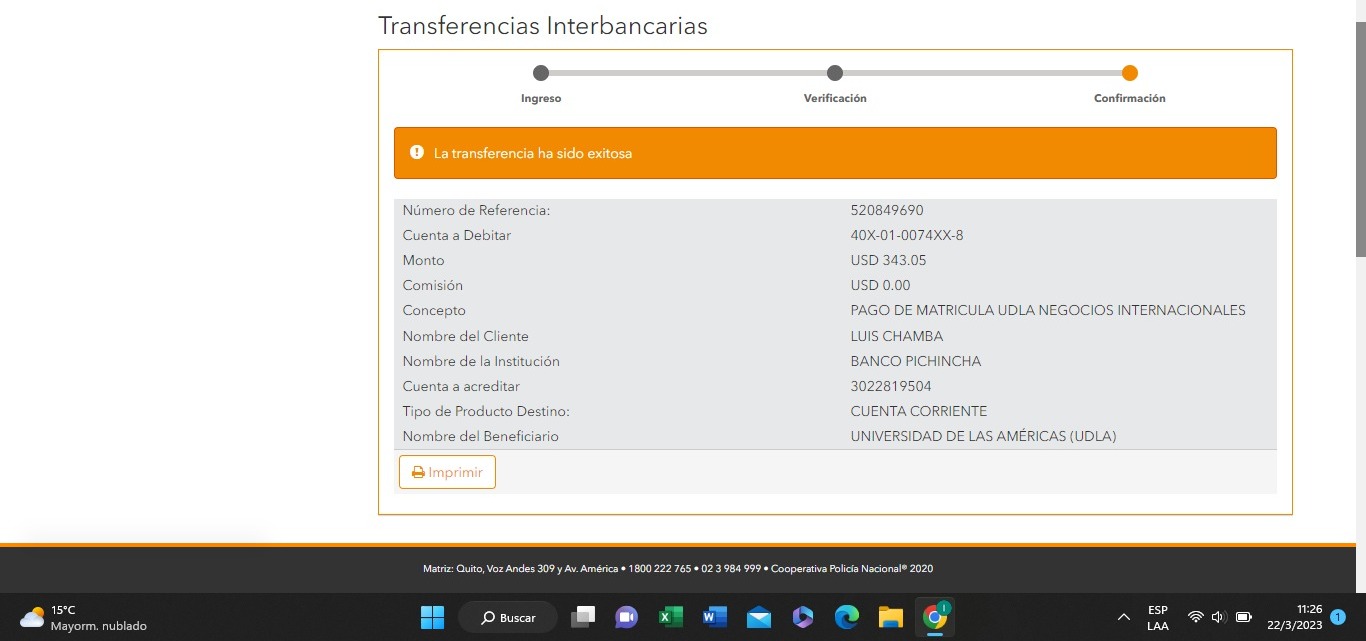Open File Explorer from the taskbar
Screen dimensions: 1366x641
coord(891,617)
